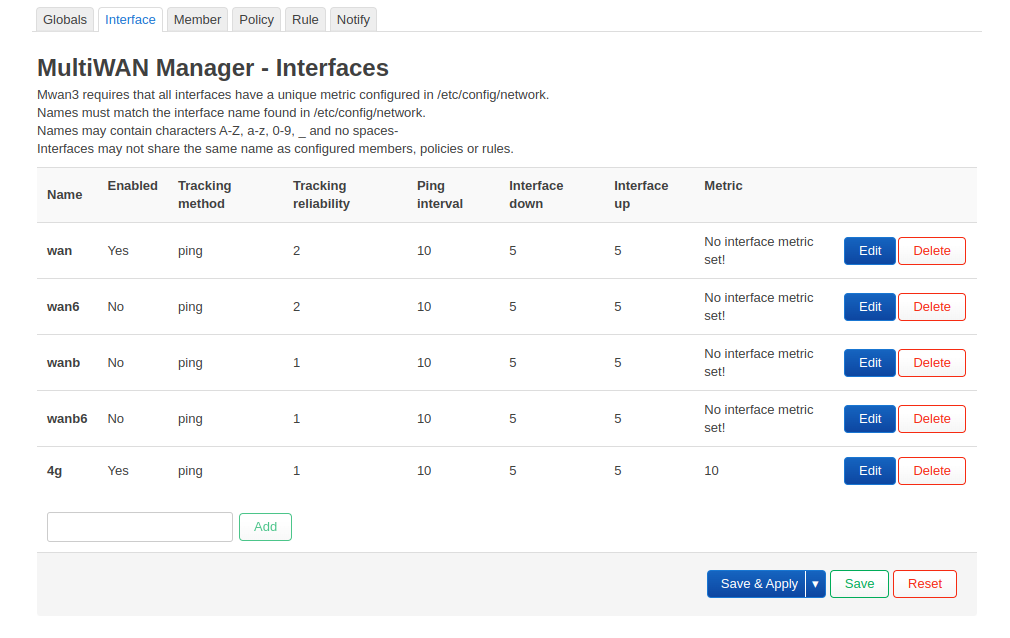This screenshot has width=1010, height=638.
Task: Select the 'wanb6' name cell
Action: pos(67,419)
